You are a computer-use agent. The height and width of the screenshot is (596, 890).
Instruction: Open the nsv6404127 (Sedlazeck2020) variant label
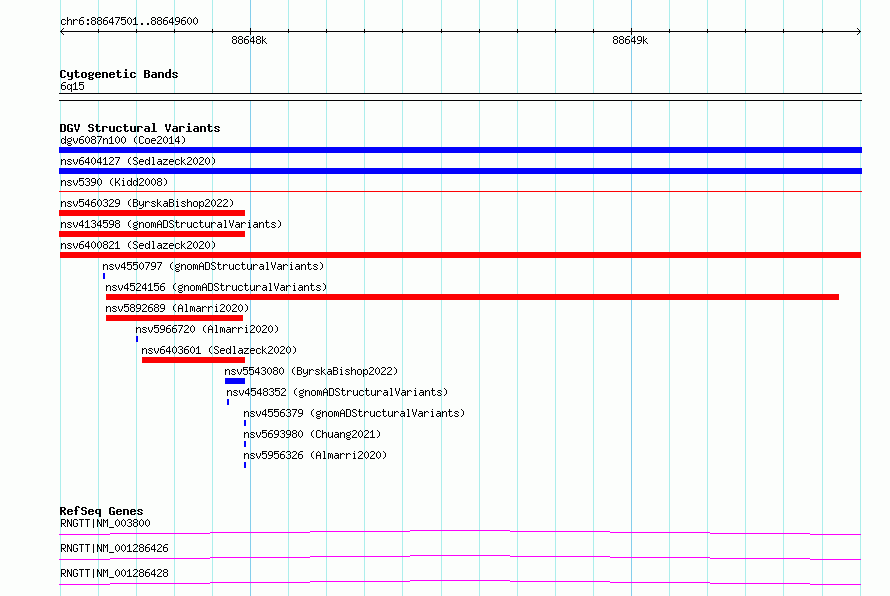point(138,161)
